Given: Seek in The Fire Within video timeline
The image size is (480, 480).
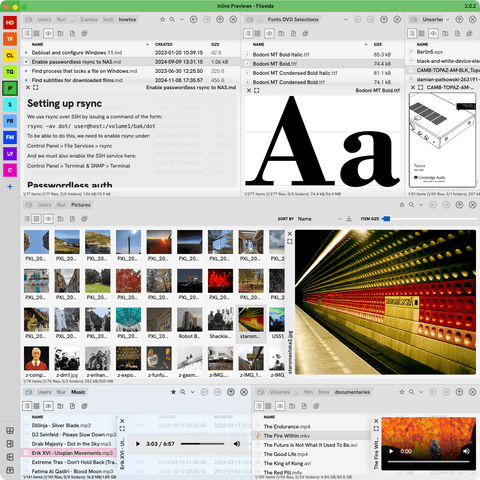Looking at the screenshot, I should tap(429, 462).
